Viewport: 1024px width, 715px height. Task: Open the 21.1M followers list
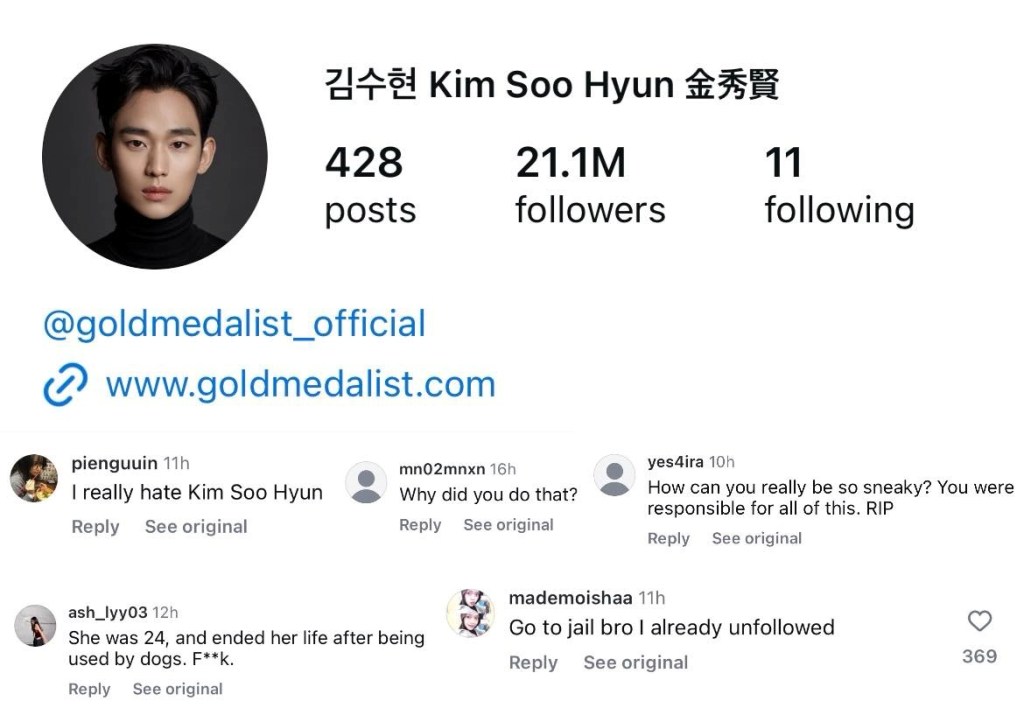pos(590,185)
